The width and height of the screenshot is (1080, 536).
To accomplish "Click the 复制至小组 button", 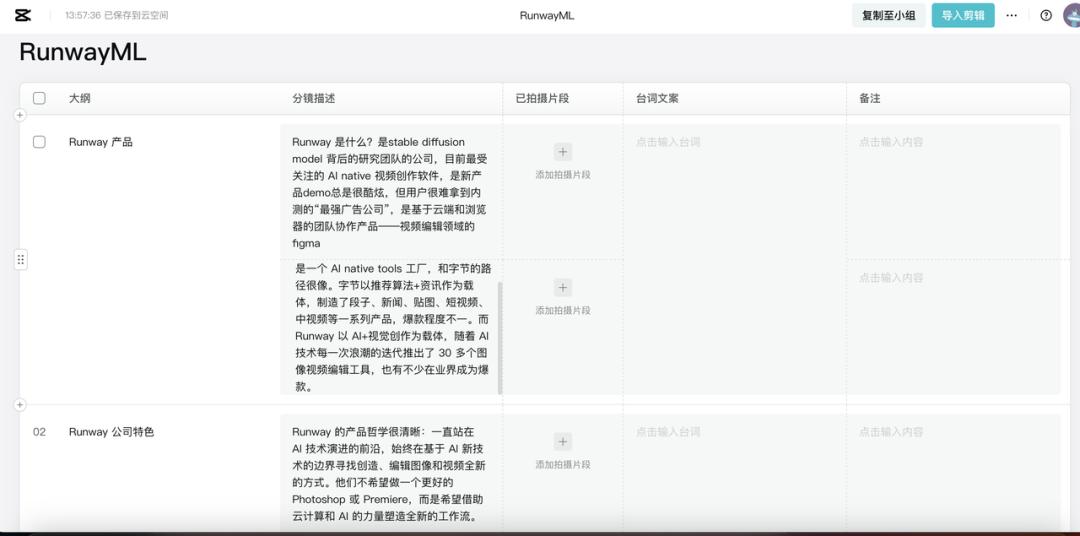I will (889, 15).
